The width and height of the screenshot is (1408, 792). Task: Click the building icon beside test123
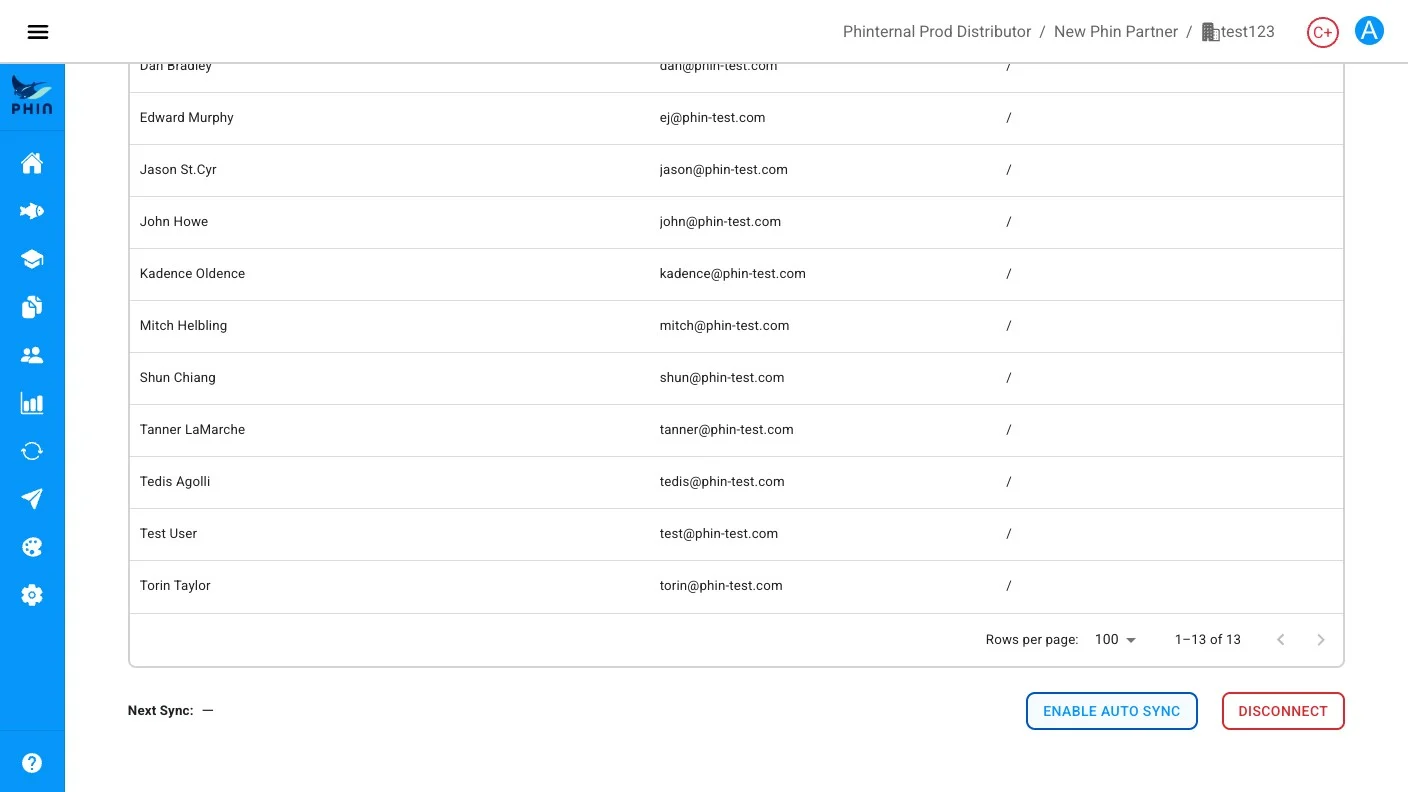click(x=1210, y=32)
